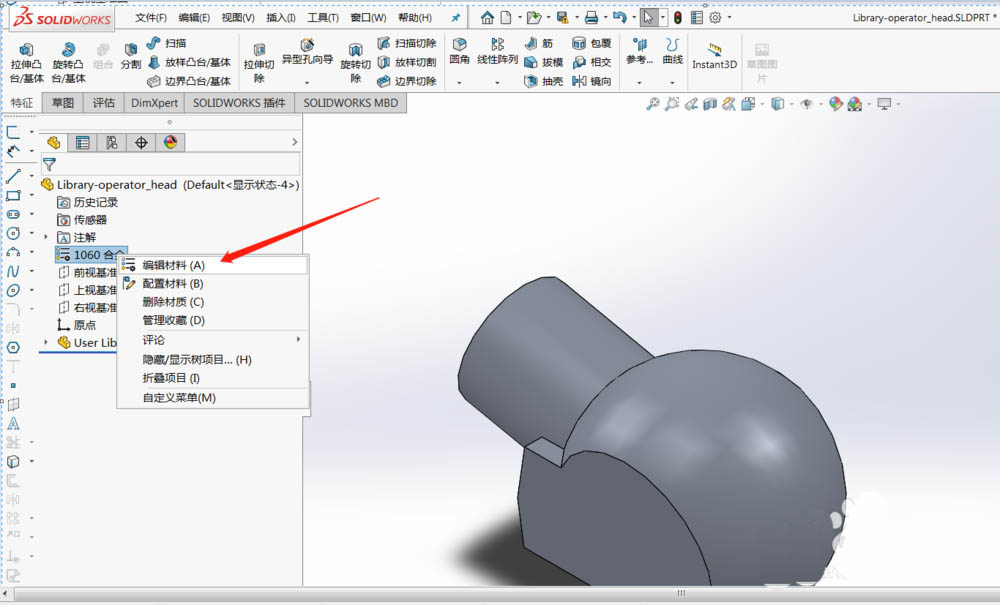Switch to the 评估 tab
The image size is (1000, 605).
[103, 103]
